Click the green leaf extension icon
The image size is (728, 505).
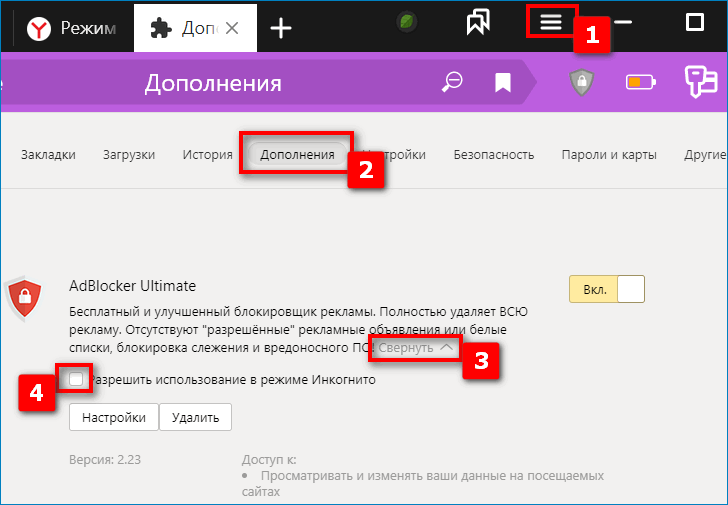(407, 22)
